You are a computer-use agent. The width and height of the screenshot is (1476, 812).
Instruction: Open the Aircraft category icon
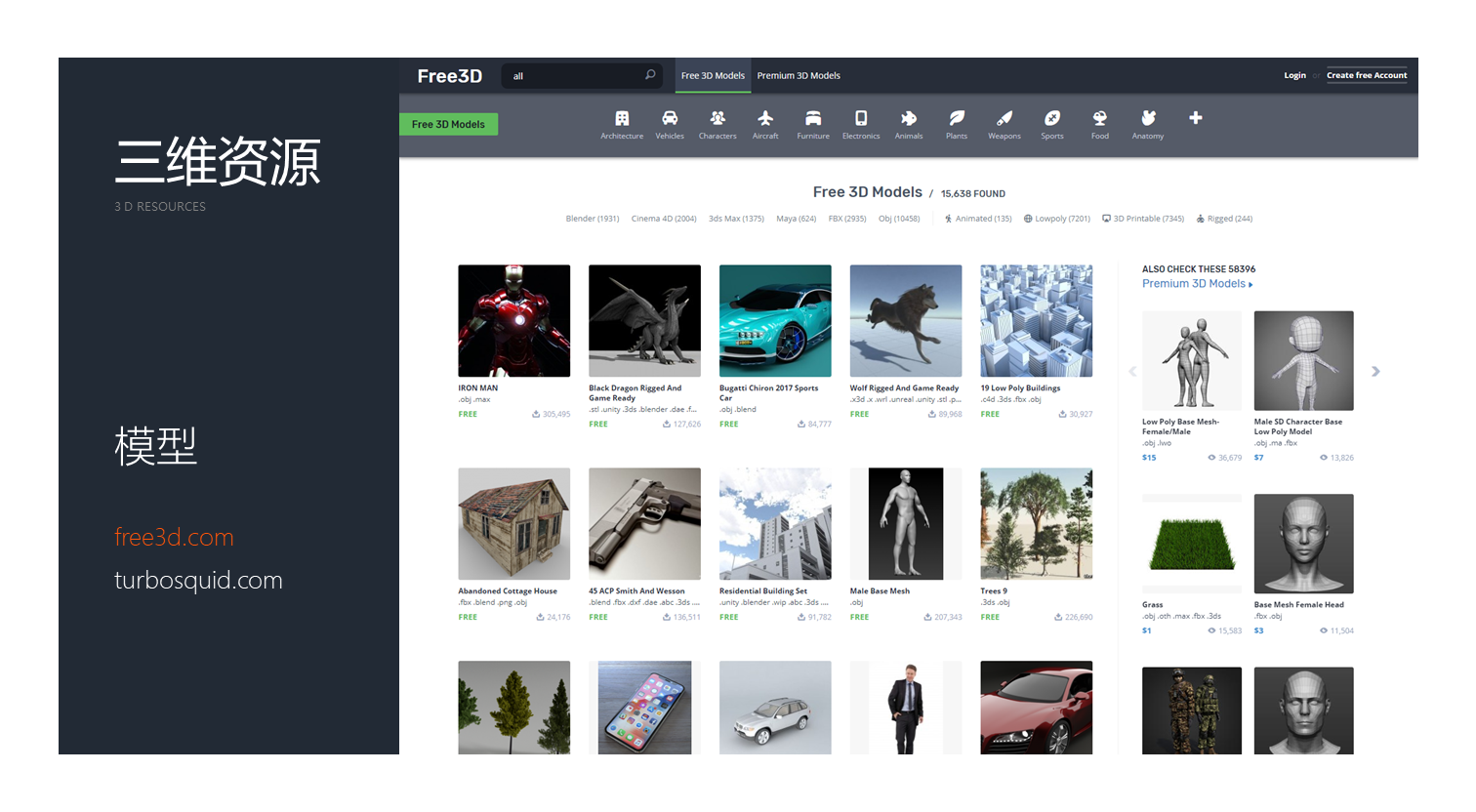click(765, 118)
